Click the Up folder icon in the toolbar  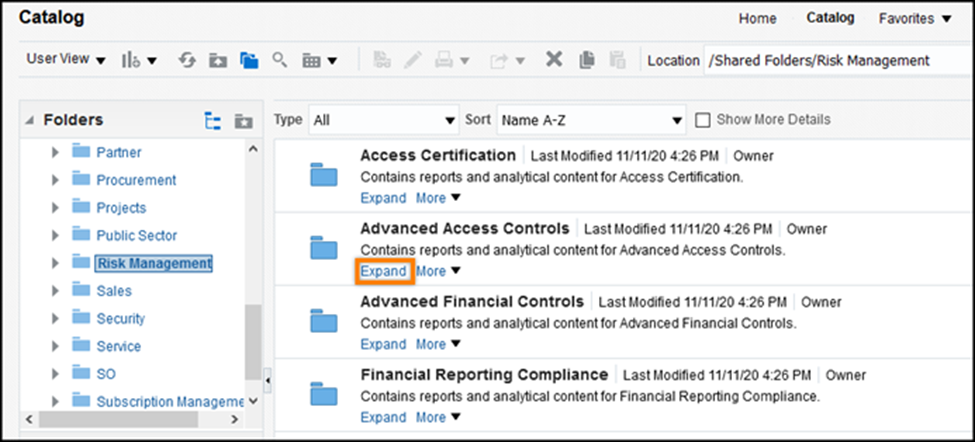coord(218,60)
